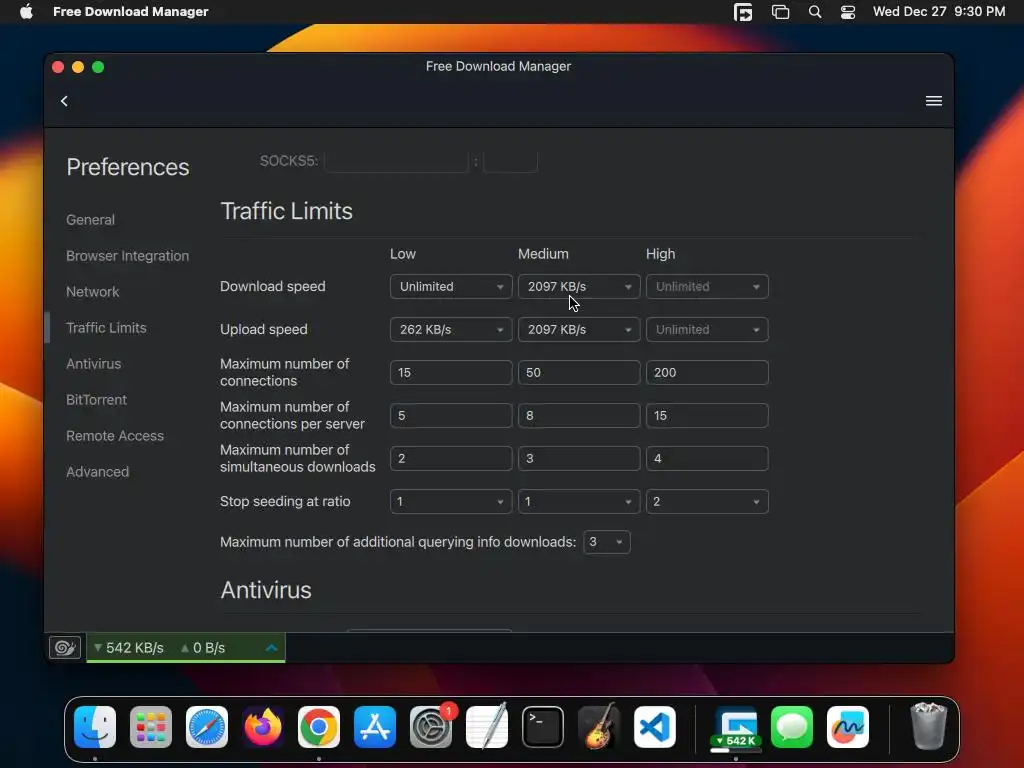Open Medium upload speed dropdown
Screen dimensions: 1024x768
[x=579, y=330]
